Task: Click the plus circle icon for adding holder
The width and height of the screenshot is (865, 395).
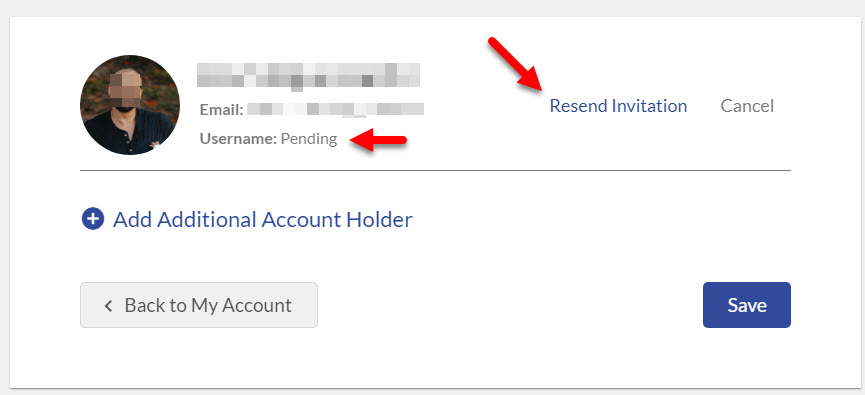Action: tap(93, 219)
